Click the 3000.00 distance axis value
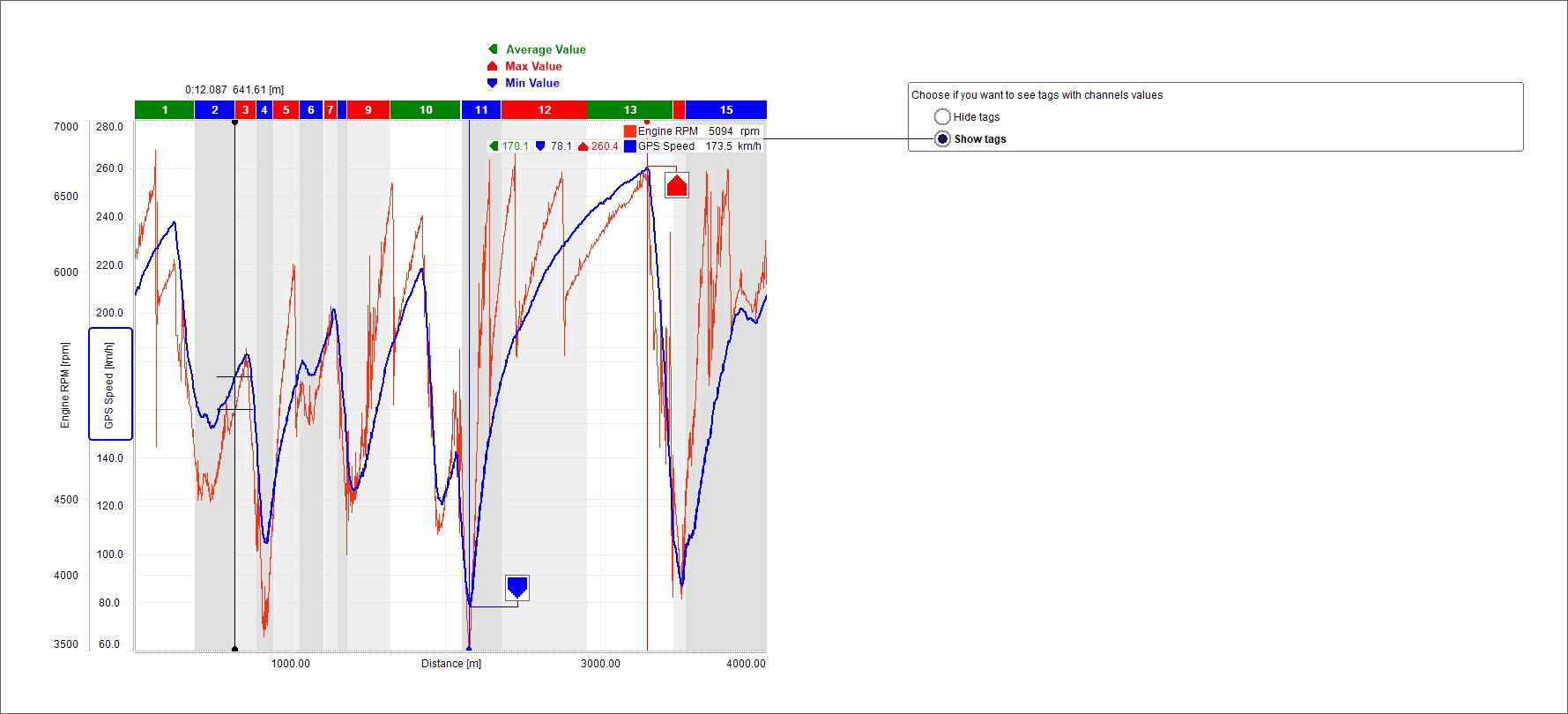The height and width of the screenshot is (714, 1568). [600, 663]
